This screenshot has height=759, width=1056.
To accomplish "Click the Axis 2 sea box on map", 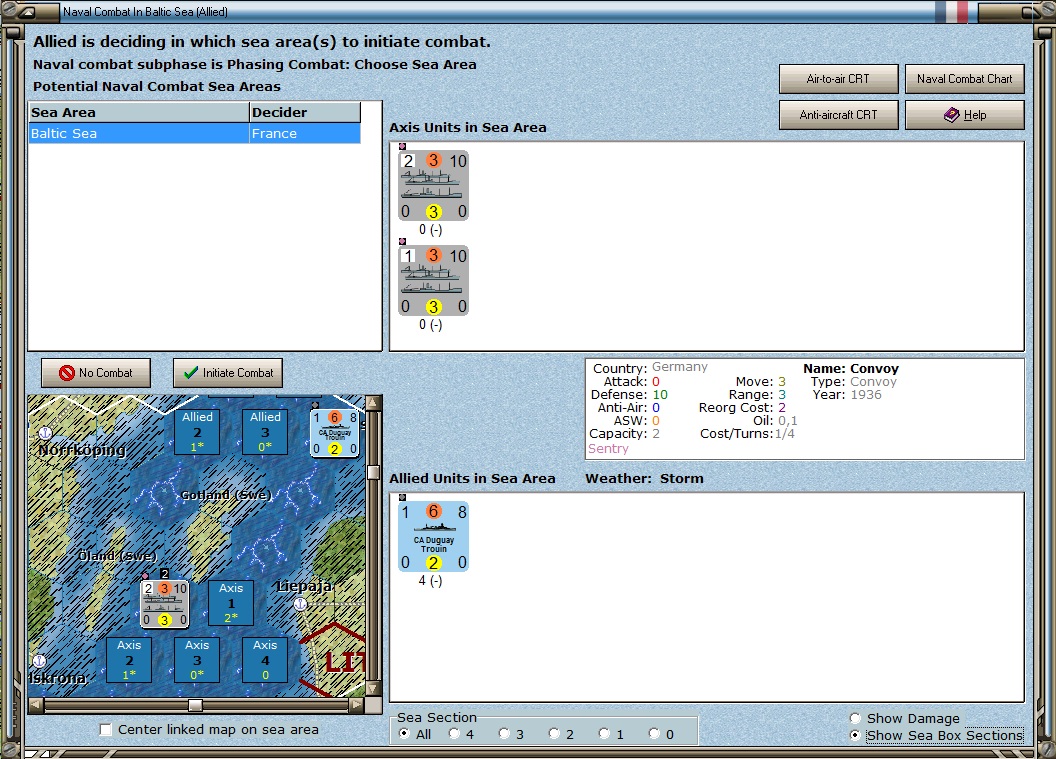I will click(x=129, y=659).
